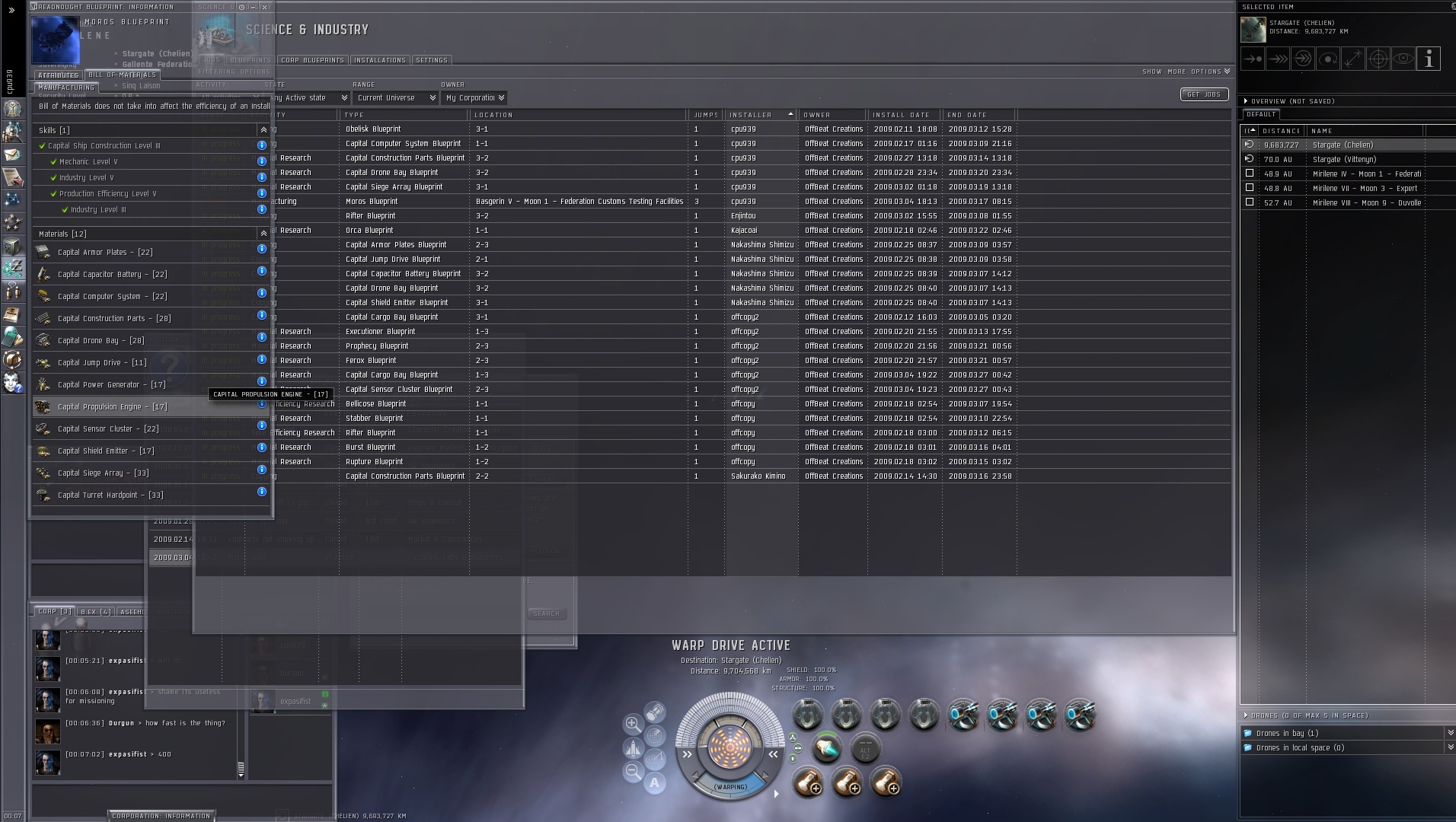Click the HUD zoom out magnifier

coord(632,772)
